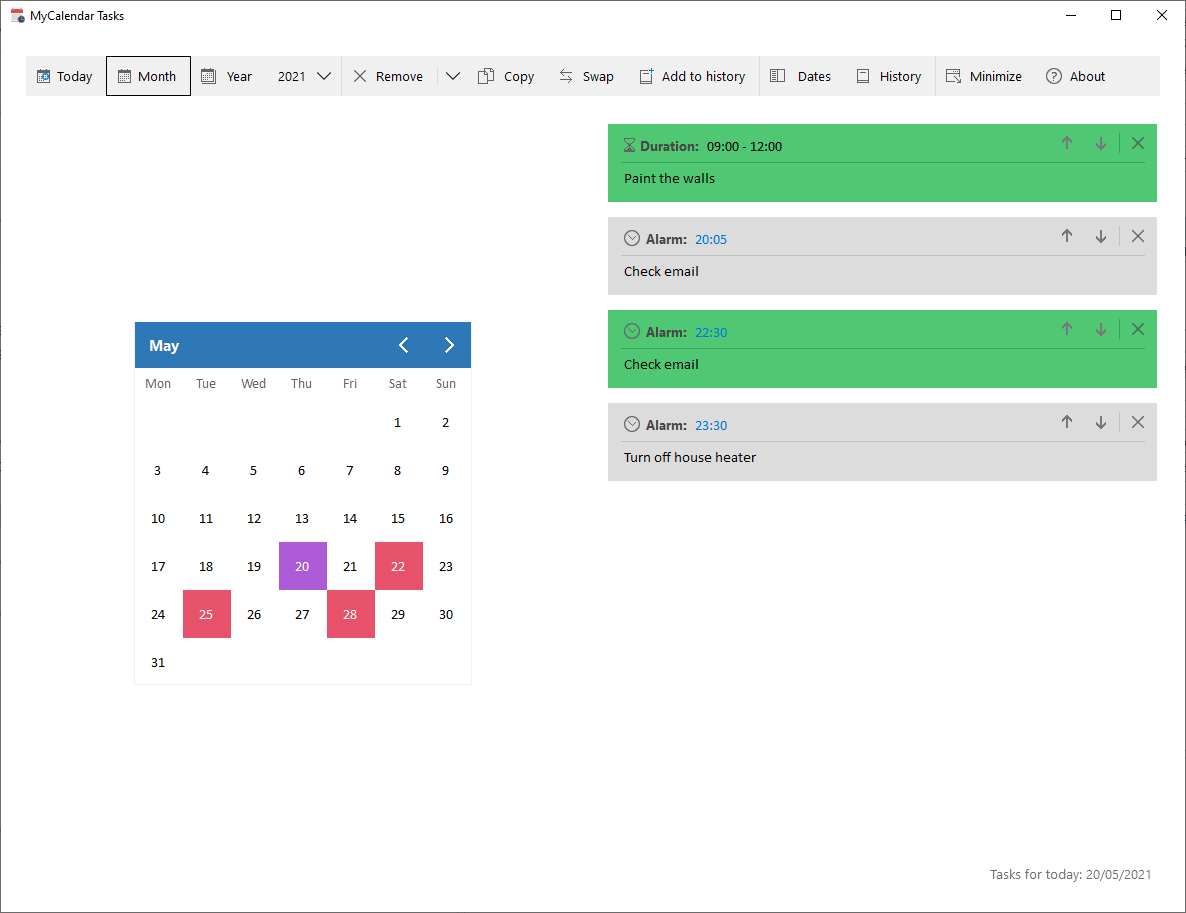The width and height of the screenshot is (1186, 913).
Task: Swap tasks using the Swap button
Action: pyautogui.click(x=586, y=77)
